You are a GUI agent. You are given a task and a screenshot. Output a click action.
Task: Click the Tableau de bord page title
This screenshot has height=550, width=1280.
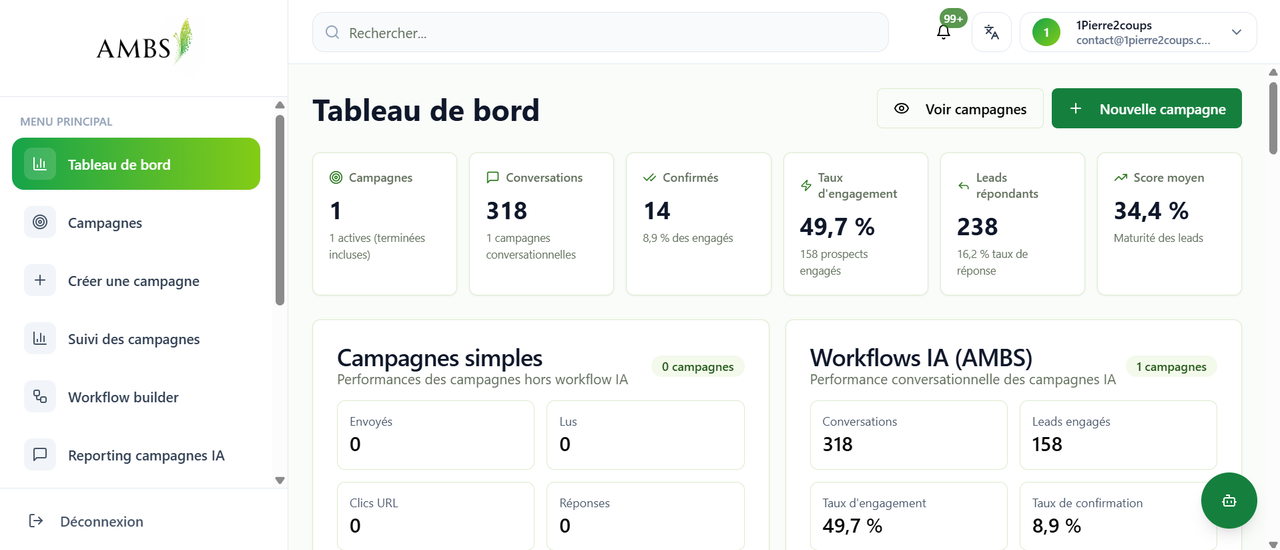click(x=426, y=109)
